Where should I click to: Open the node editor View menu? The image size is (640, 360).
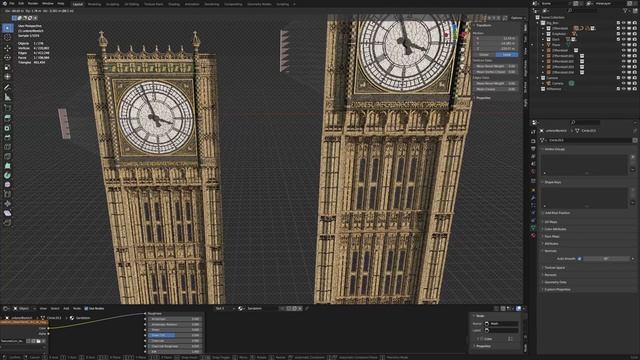(x=43, y=309)
